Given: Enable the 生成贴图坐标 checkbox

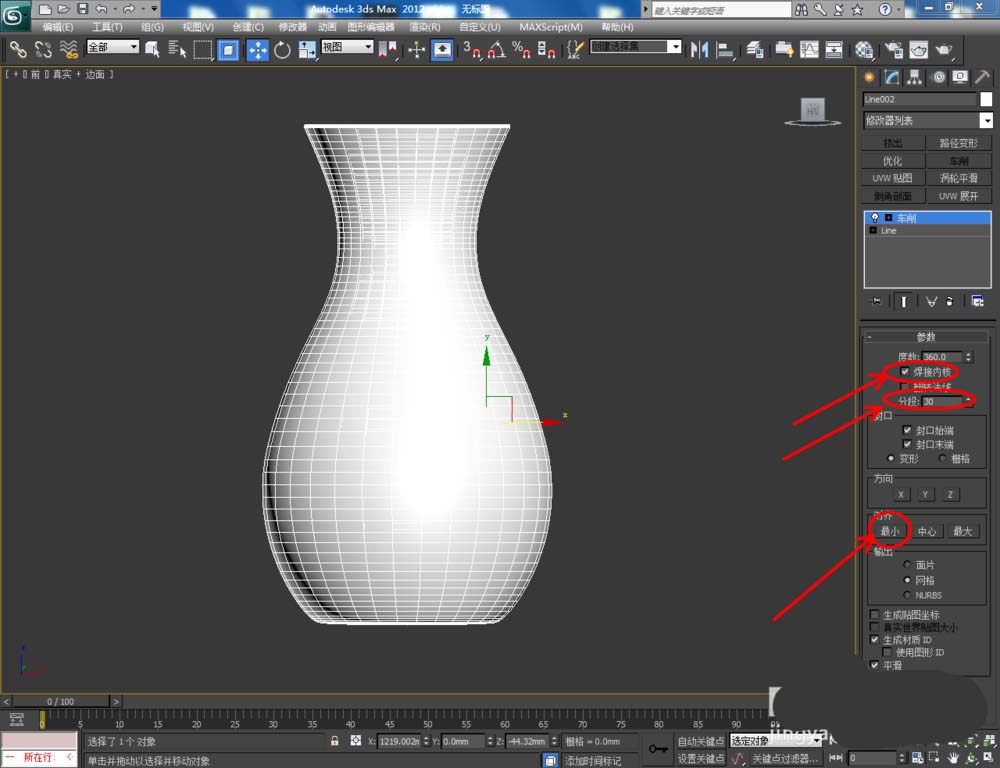Looking at the screenshot, I should tap(874, 614).
